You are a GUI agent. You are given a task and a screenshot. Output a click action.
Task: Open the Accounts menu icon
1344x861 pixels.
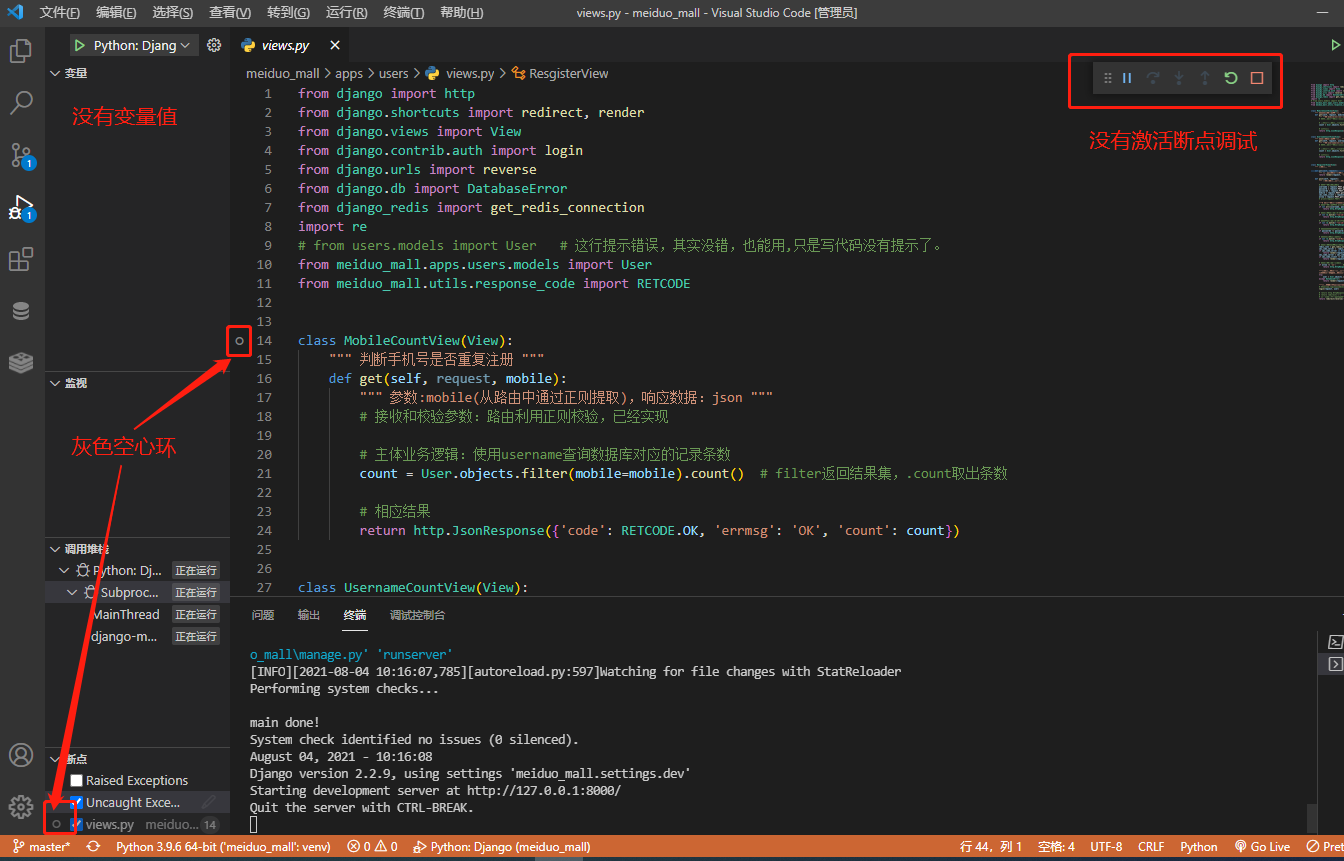[x=21, y=755]
